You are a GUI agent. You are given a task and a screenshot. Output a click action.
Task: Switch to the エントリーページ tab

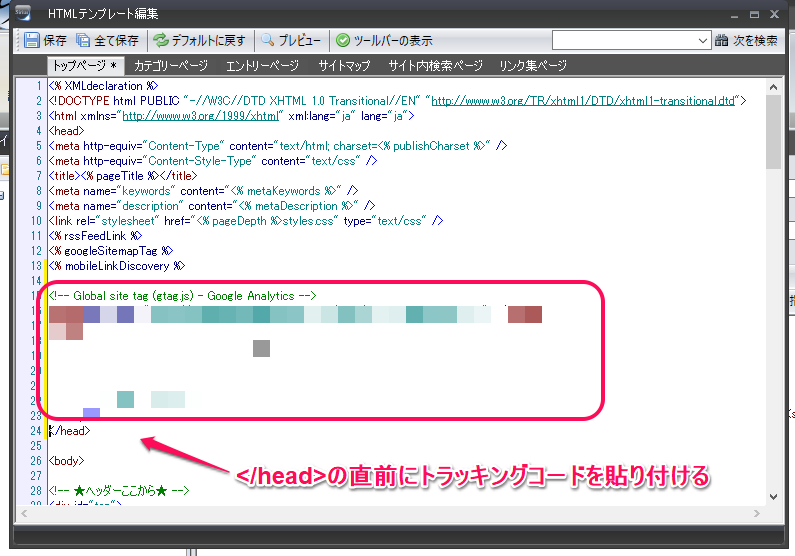point(262,66)
